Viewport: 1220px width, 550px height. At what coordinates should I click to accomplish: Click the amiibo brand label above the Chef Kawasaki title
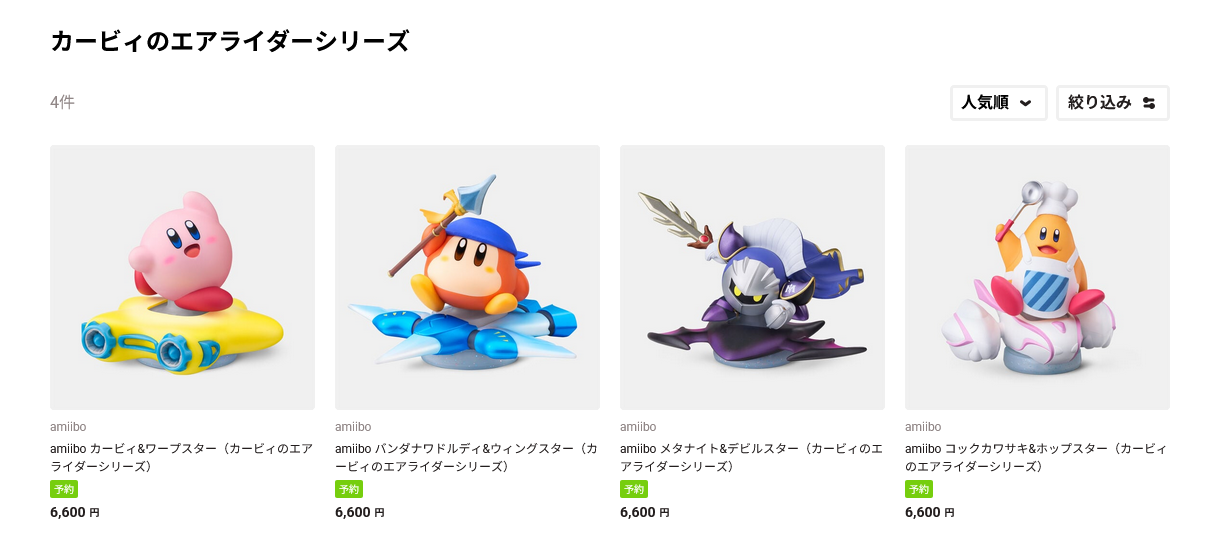(923, 427)
